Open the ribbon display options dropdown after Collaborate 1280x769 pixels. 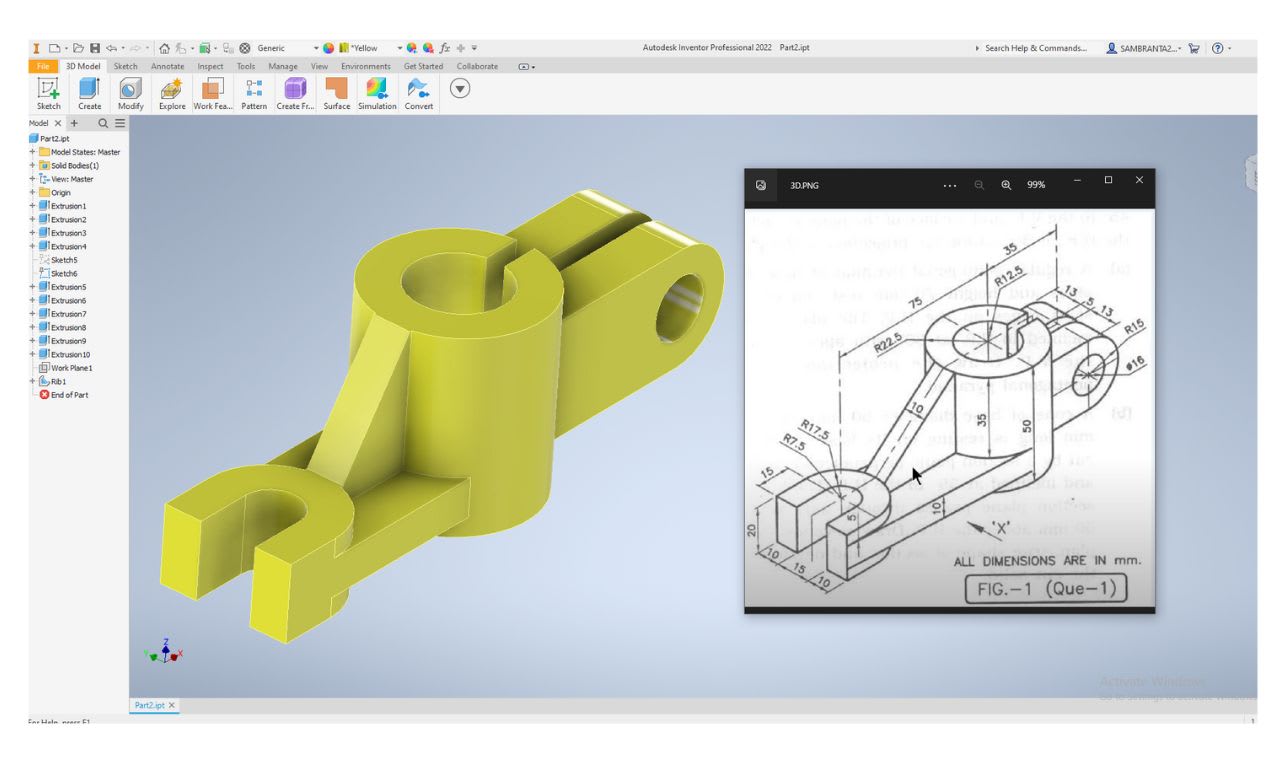coord(526,67)
